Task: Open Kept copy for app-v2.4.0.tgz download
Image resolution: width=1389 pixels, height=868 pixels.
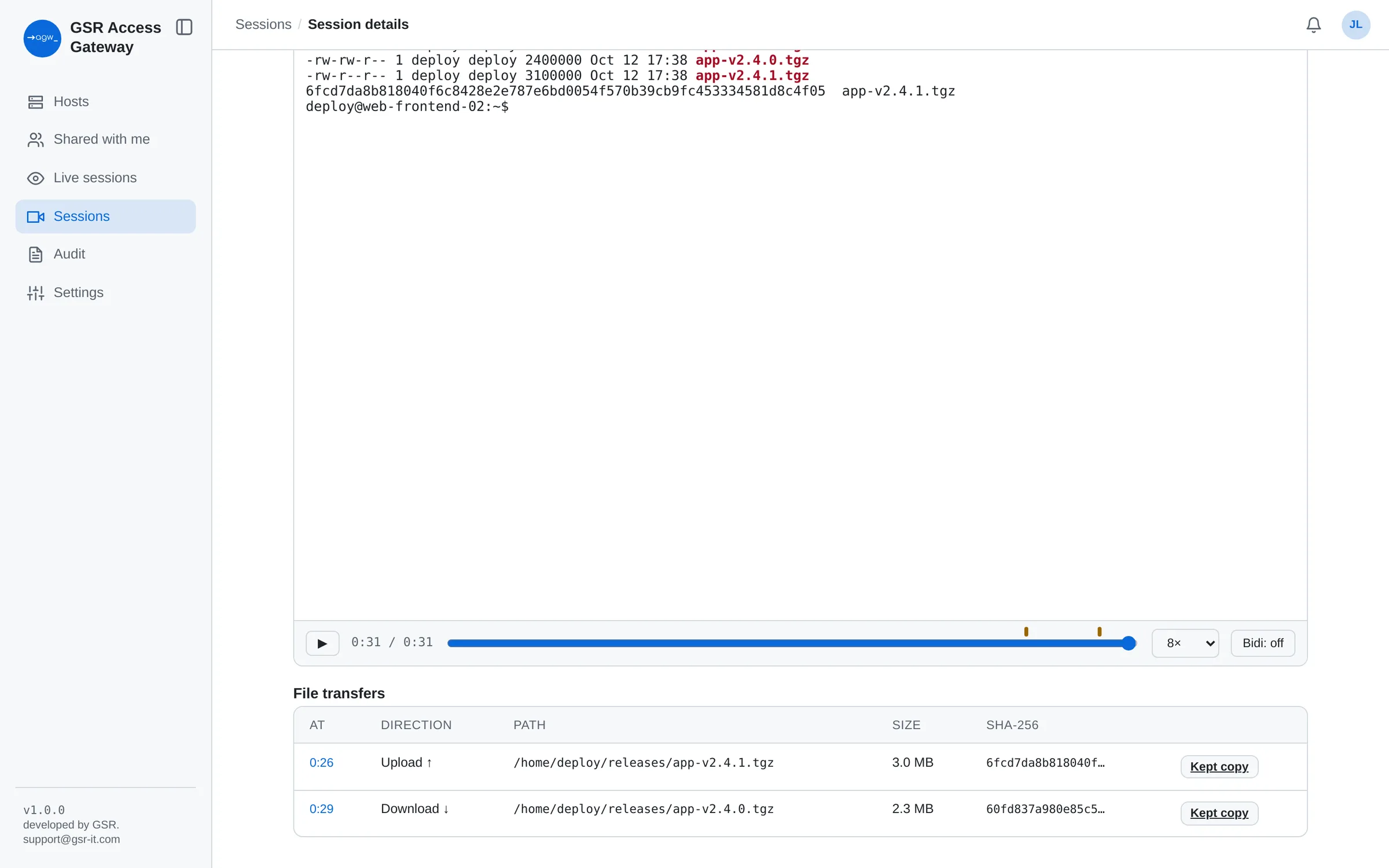Action: (x=1219, y=813)
